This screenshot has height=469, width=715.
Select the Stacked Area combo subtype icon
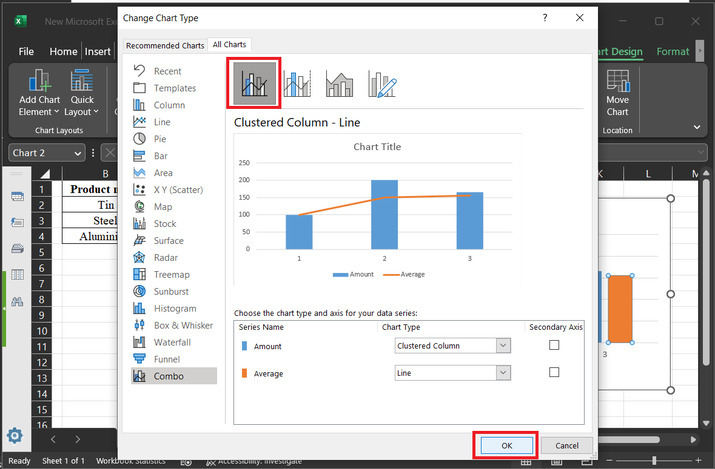(340, 85)
